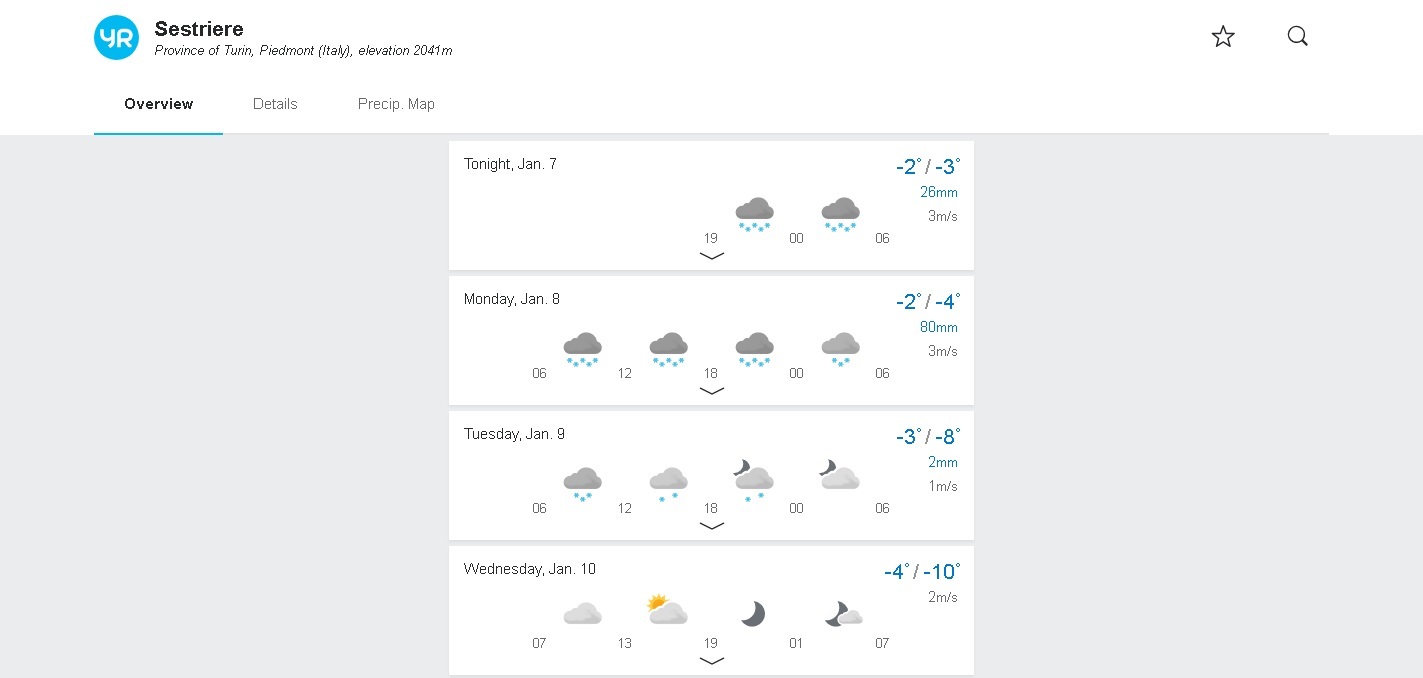Click Monday's 80mm precipitation value
This screenshot has width=1423, height=678.
pos(939,327)
